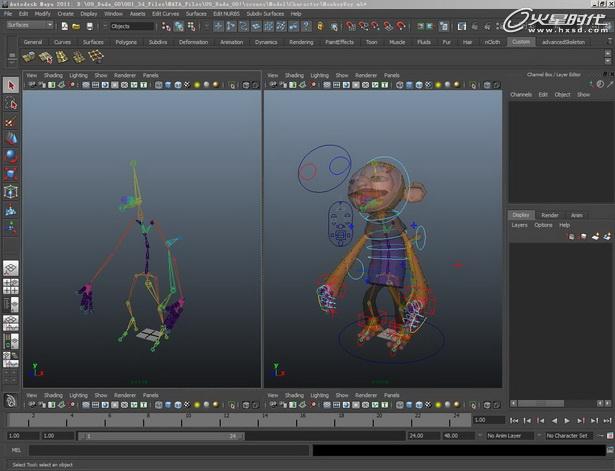This screenshot has width=615, height=471.
Task: Click the 48.00 animation end field
Action: [x=458, y=436]
